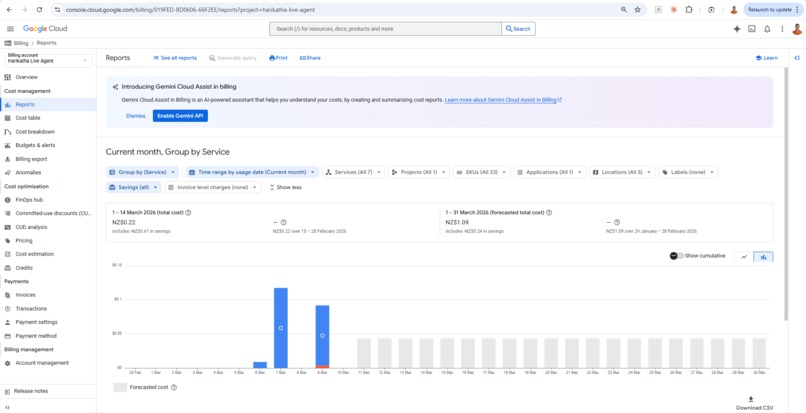
Task: Collapse the left navigation sidebar
Action: (7, 407)
